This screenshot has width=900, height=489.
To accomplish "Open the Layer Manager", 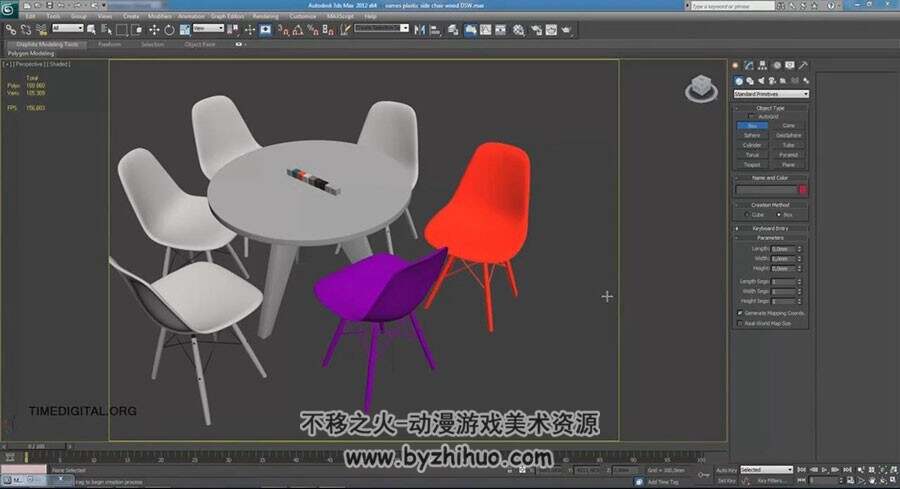I will click(453, 29).
